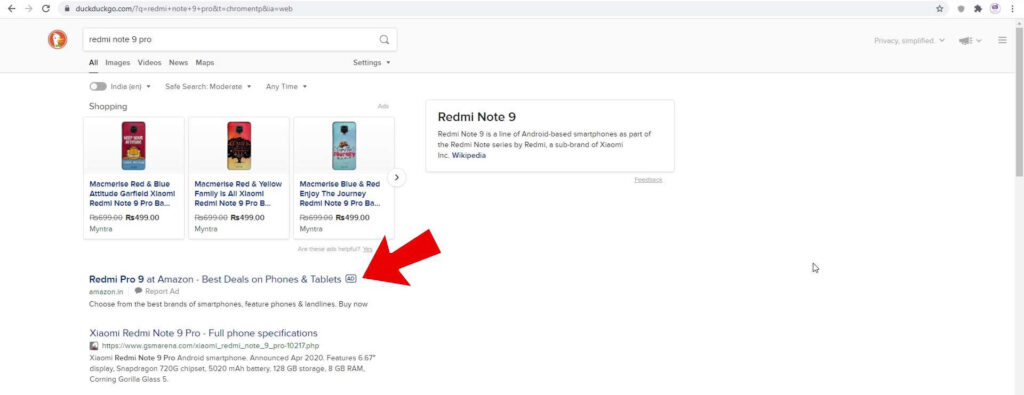Submit search with the magnifier icon
This screenshot has width=1024, height=395.
click(x=384, y=39)
